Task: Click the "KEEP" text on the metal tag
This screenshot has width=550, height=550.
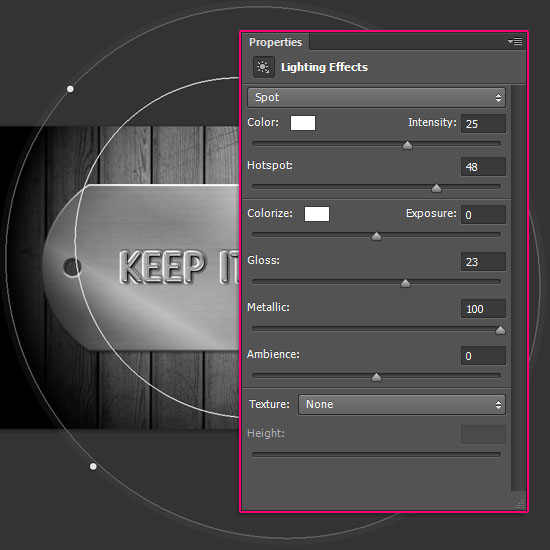Action: (162, 267)
